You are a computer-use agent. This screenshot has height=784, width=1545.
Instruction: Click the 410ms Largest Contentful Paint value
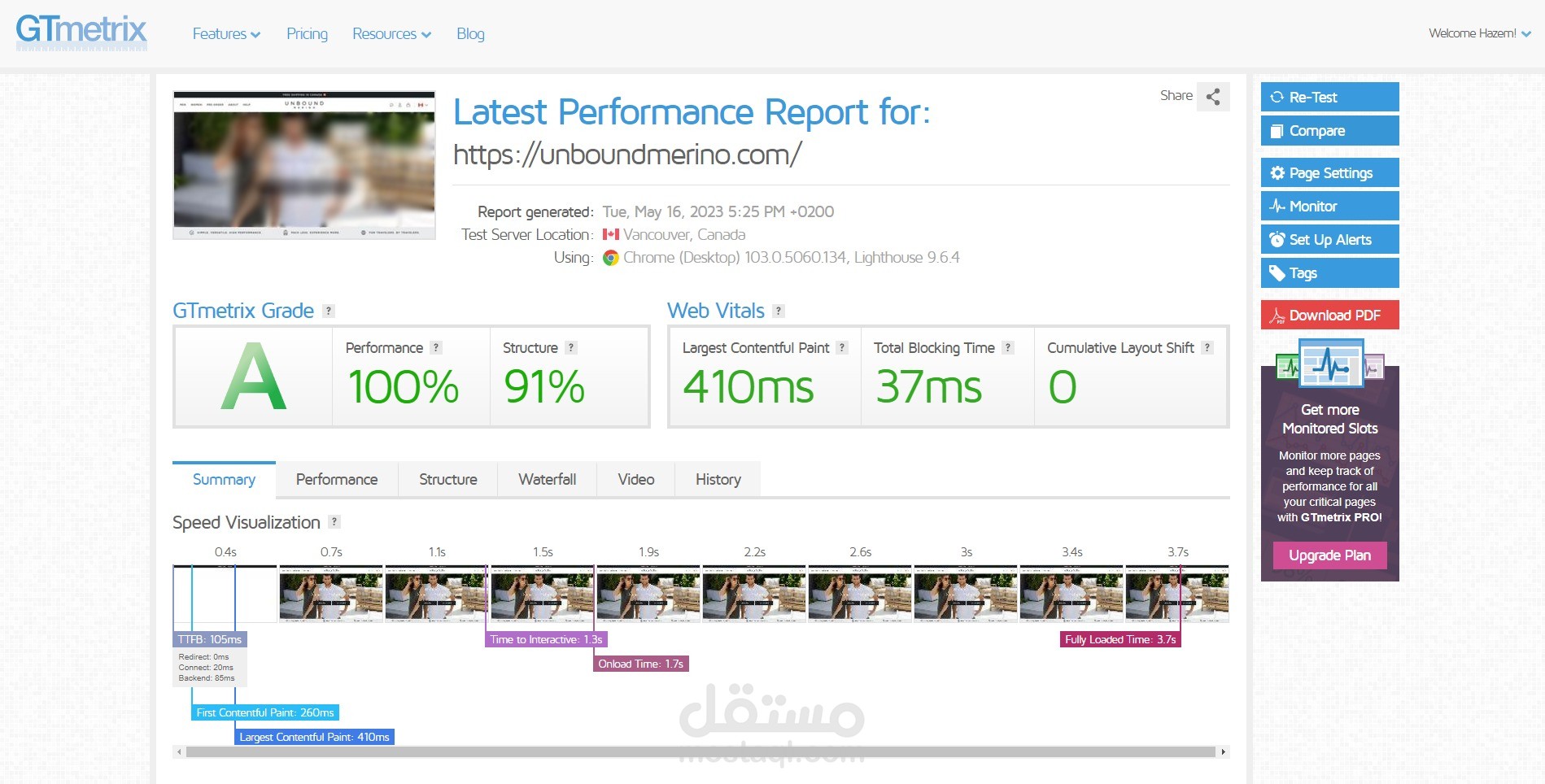(x=748, y=386)
